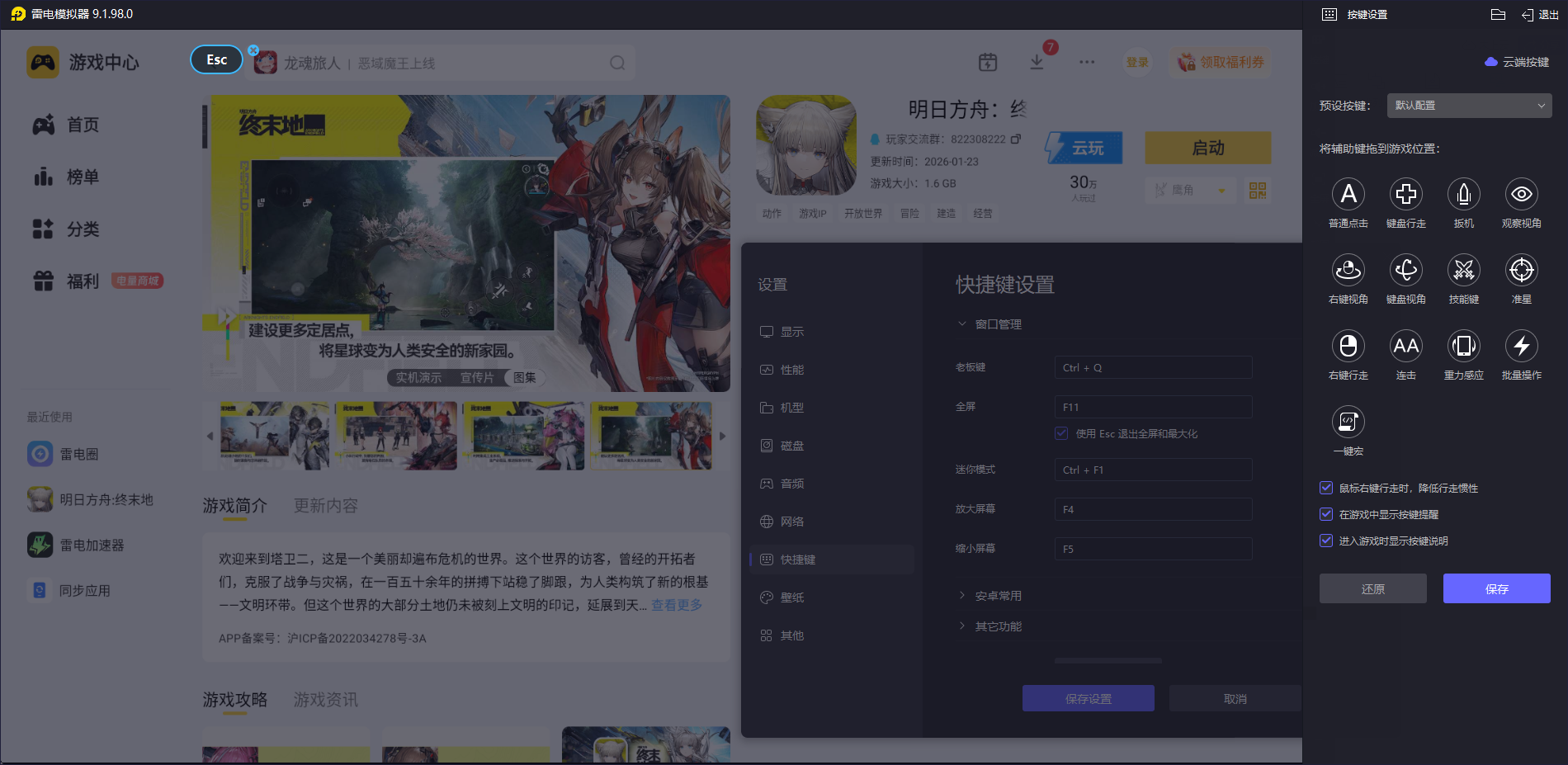The image size is (1568, 765).
Task: Select the 准星 crosshair icon
Action: click(1522, 270)
